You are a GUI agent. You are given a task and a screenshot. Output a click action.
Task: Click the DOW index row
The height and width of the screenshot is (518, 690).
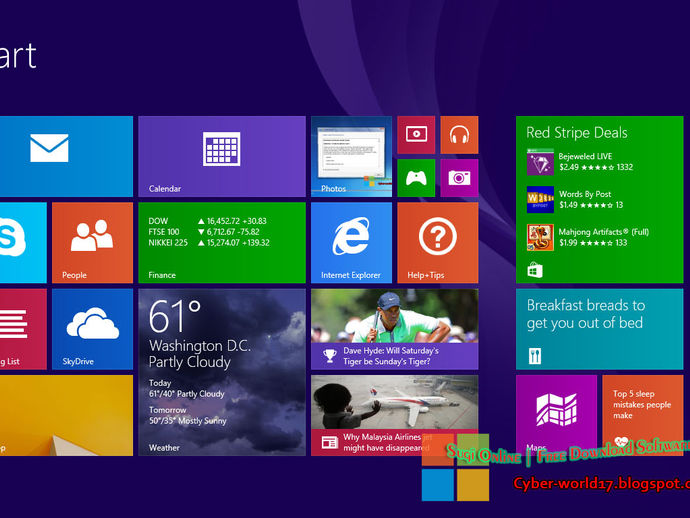pos(207,221)
